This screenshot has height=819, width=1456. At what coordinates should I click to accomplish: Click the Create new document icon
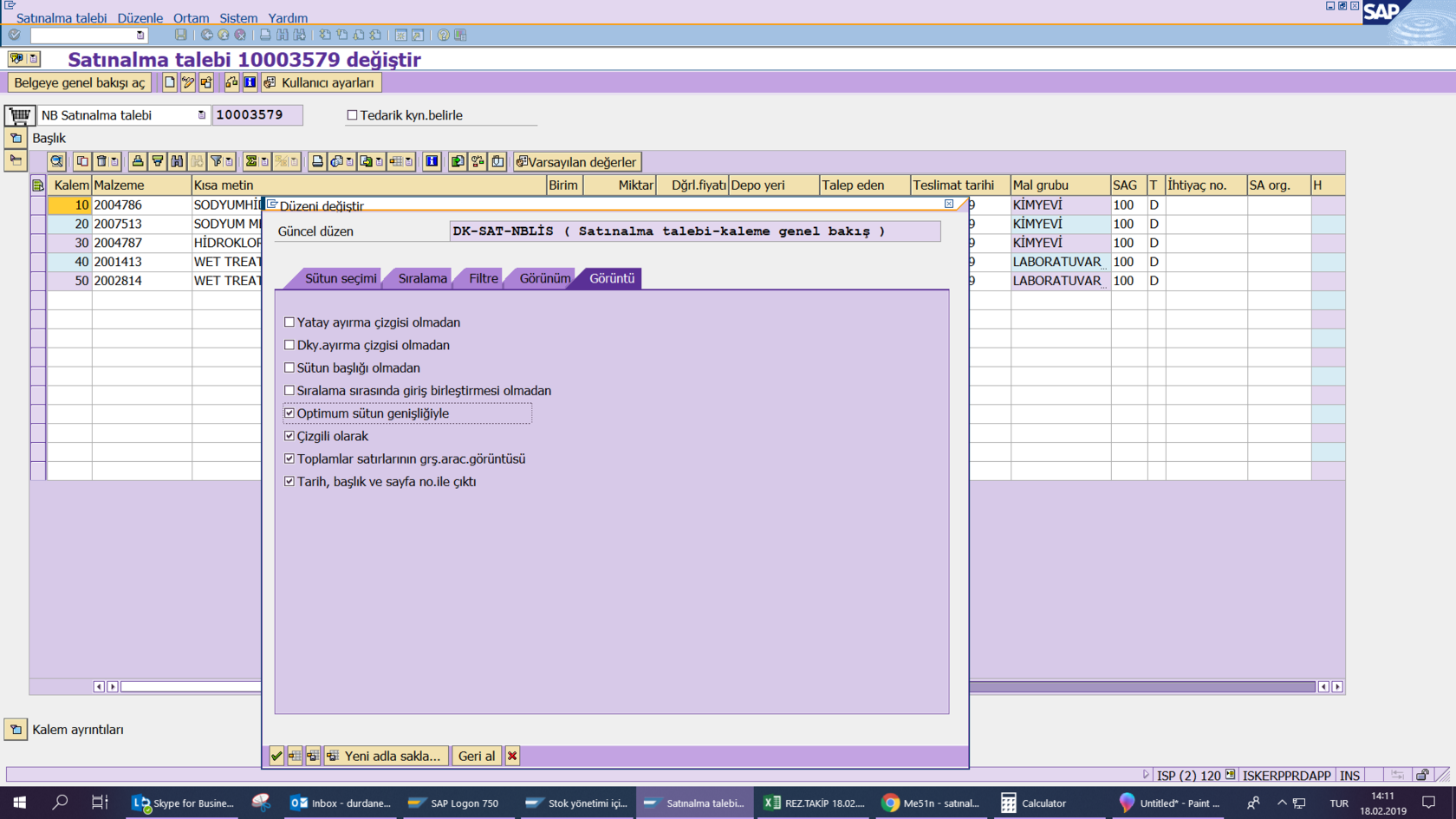[x=170, y=82]
